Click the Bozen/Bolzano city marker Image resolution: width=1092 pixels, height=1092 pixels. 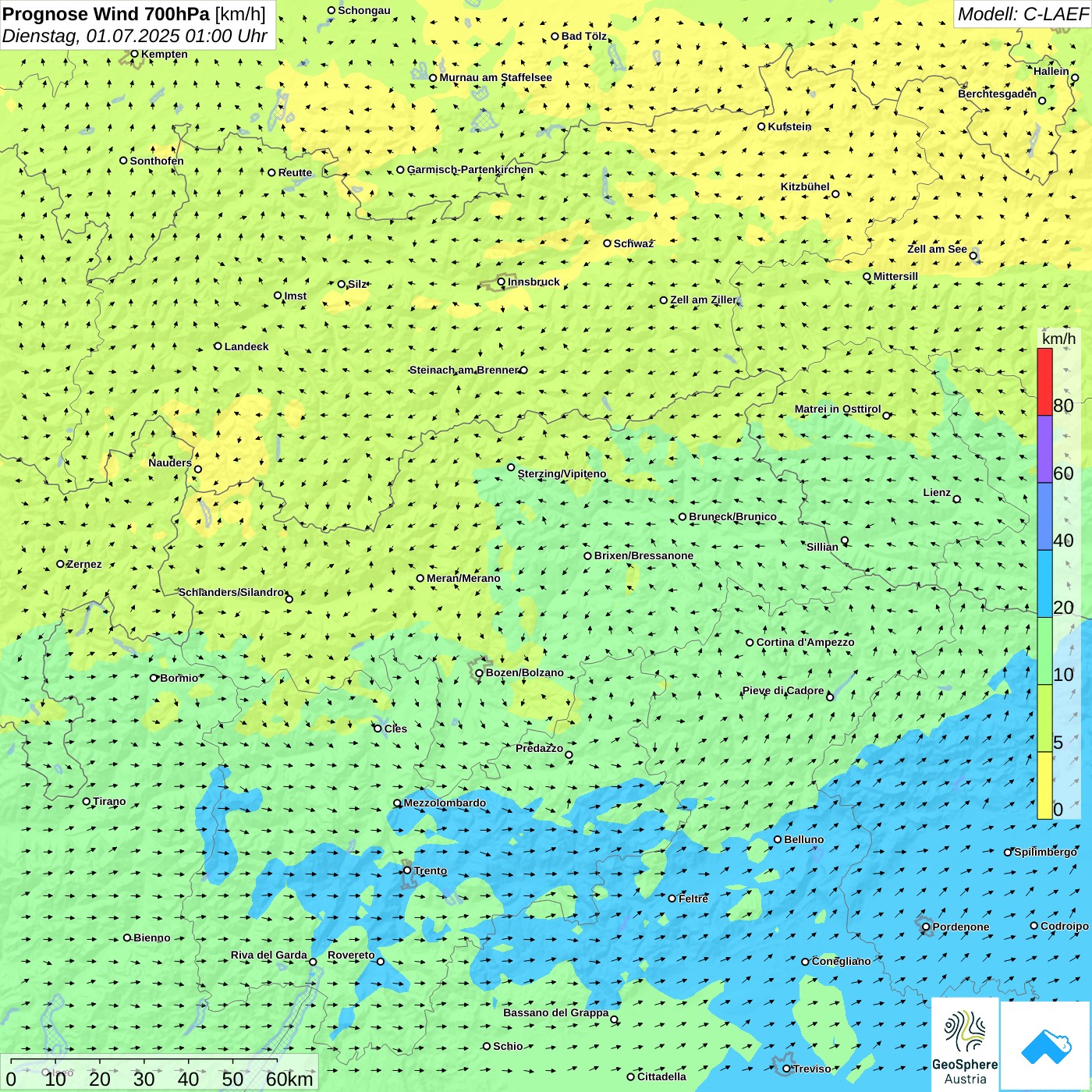(479, 673)
